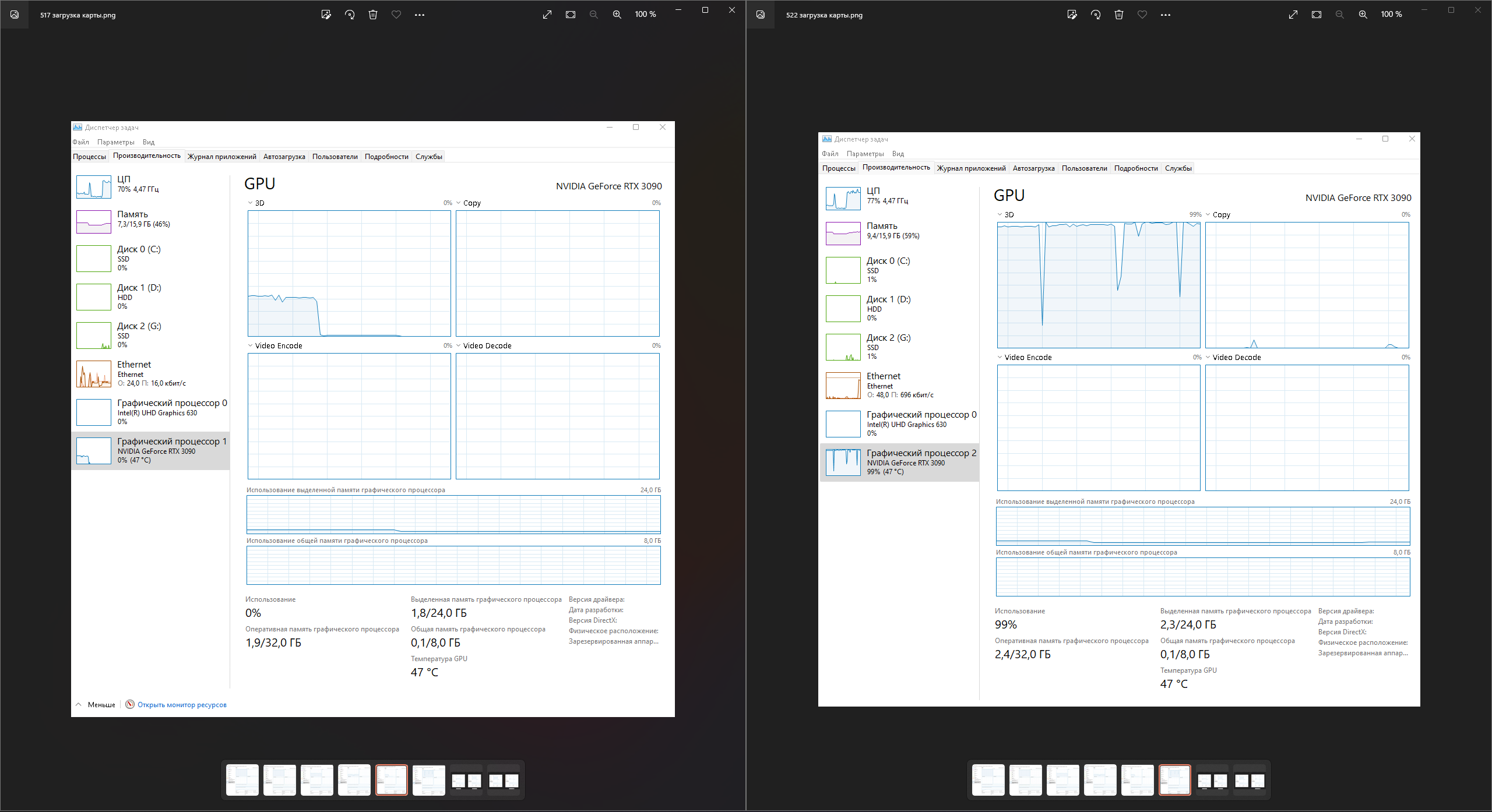The image size is (1492, 812).
Task: Enter fullscreen in the 517 загрузка карты.png window
Action: coord(547,15)
